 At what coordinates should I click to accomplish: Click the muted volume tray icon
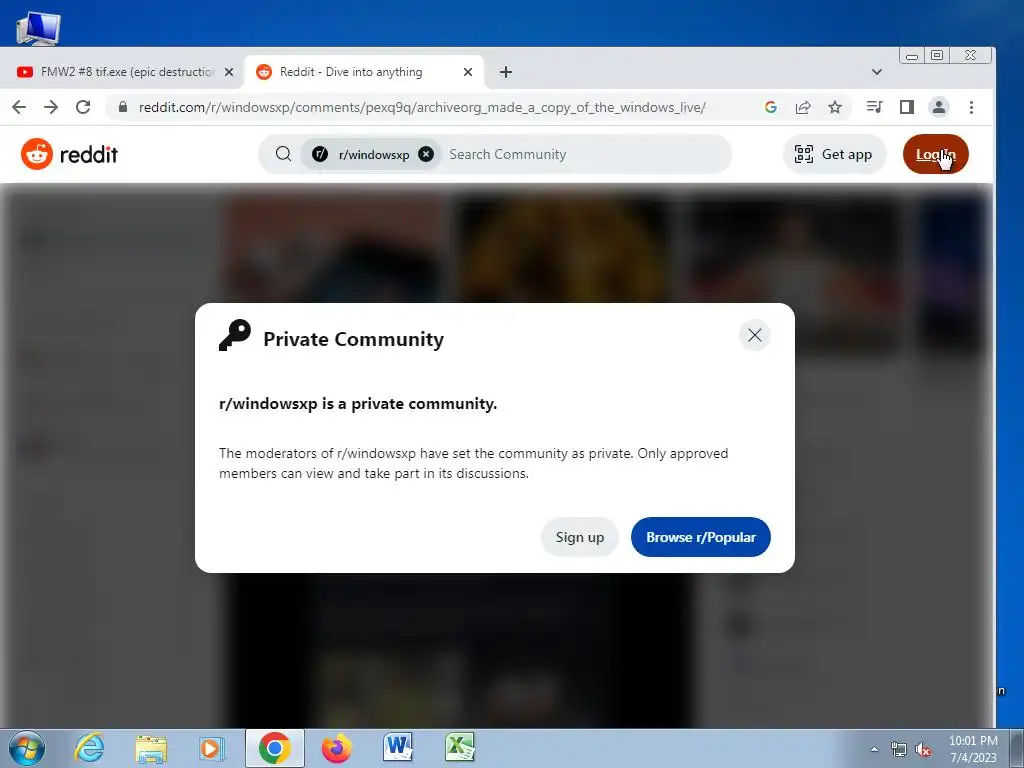click(x=923, y=750)
